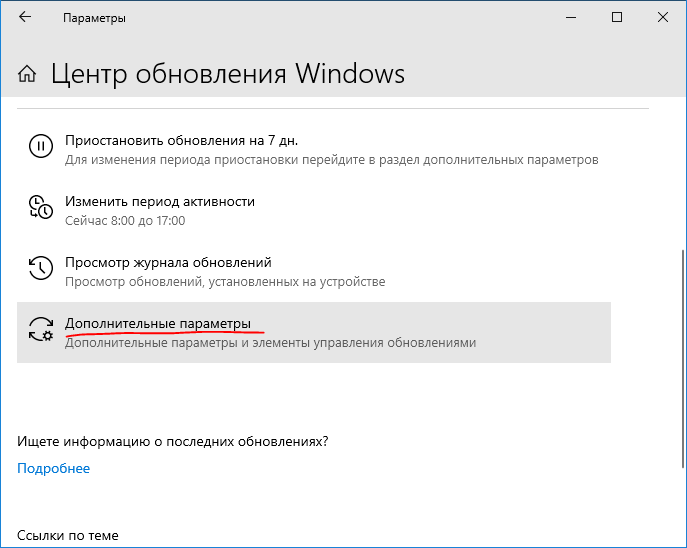Image resolution: width=687 pixels, height=548 pixels.
Task: Click description Дополнительные параметры и элементы управления обновлениями
Action: tap(270, 343)
